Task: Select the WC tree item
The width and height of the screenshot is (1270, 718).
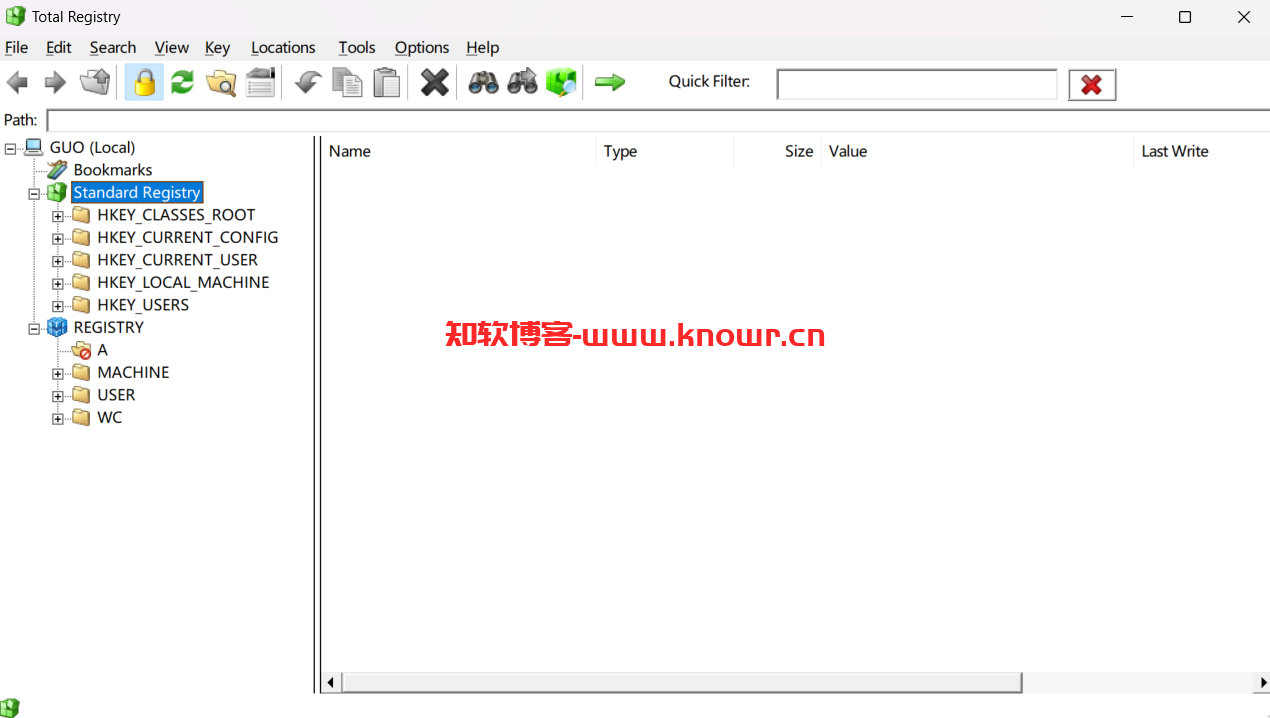Action: click(110, 417)
